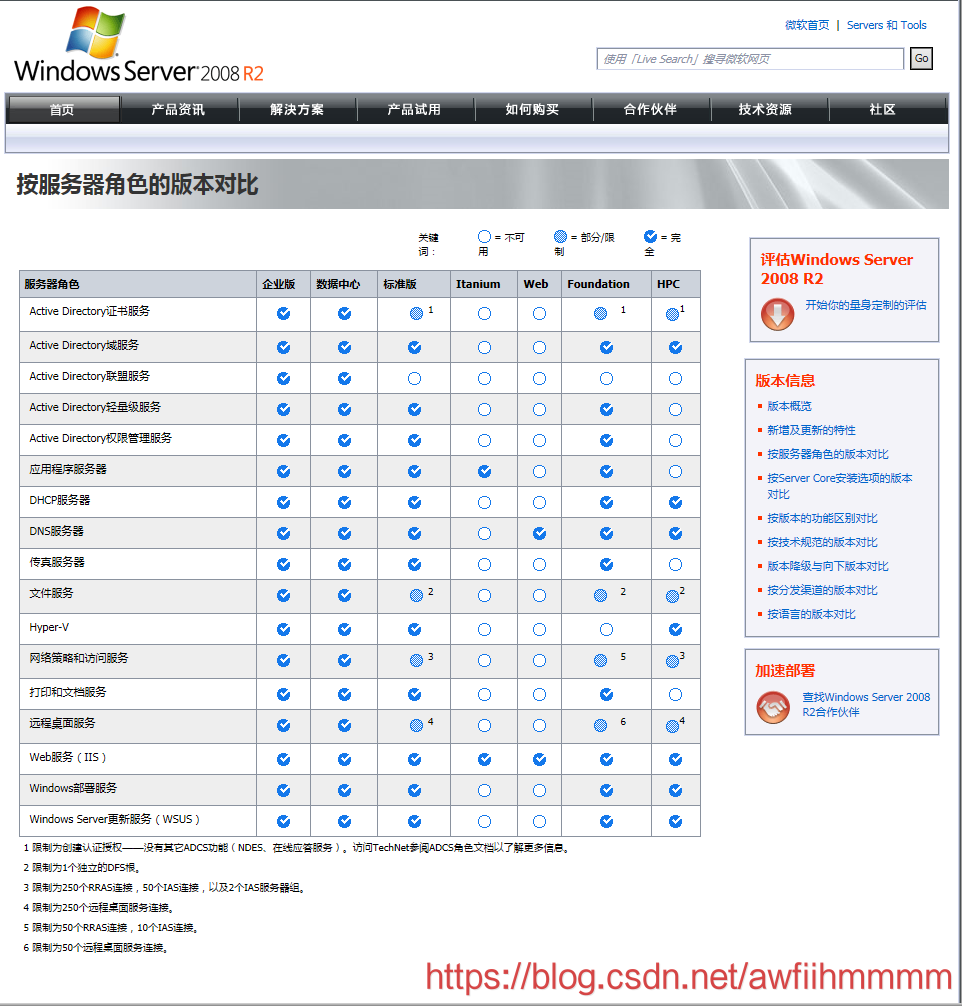Click Itanium checkmark in 应用程序服务器 row
This screenshot has height=1006, width=962.
485,472
